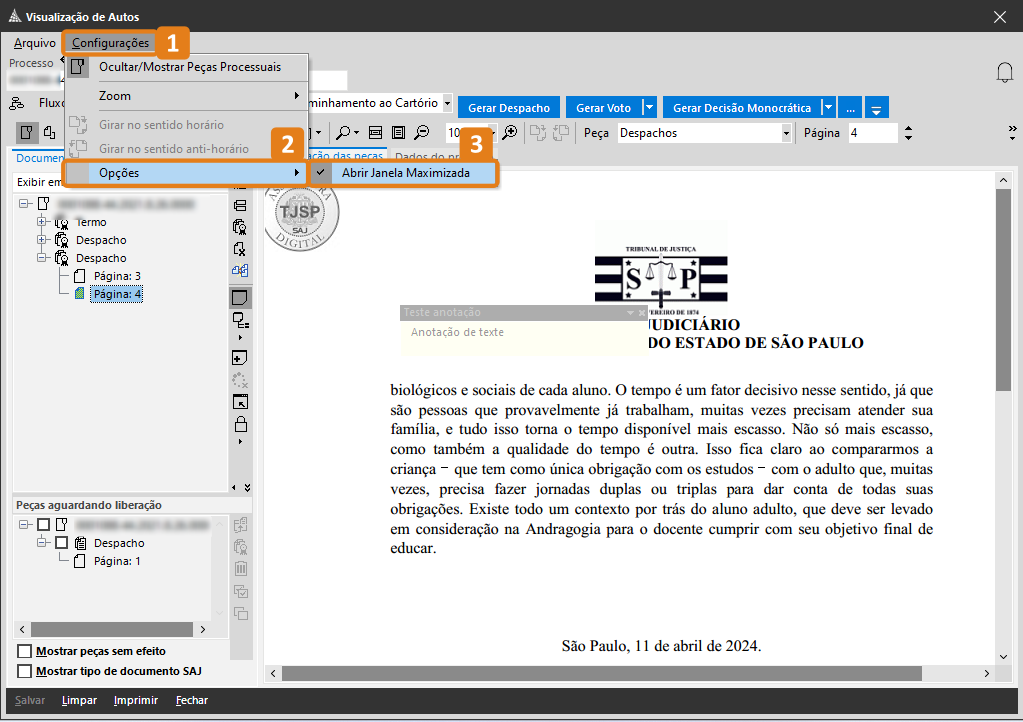Enable Mostrar tipo de documento SAJ
This screenshot has height=722, width=1023.
click(x=25, y=671)
